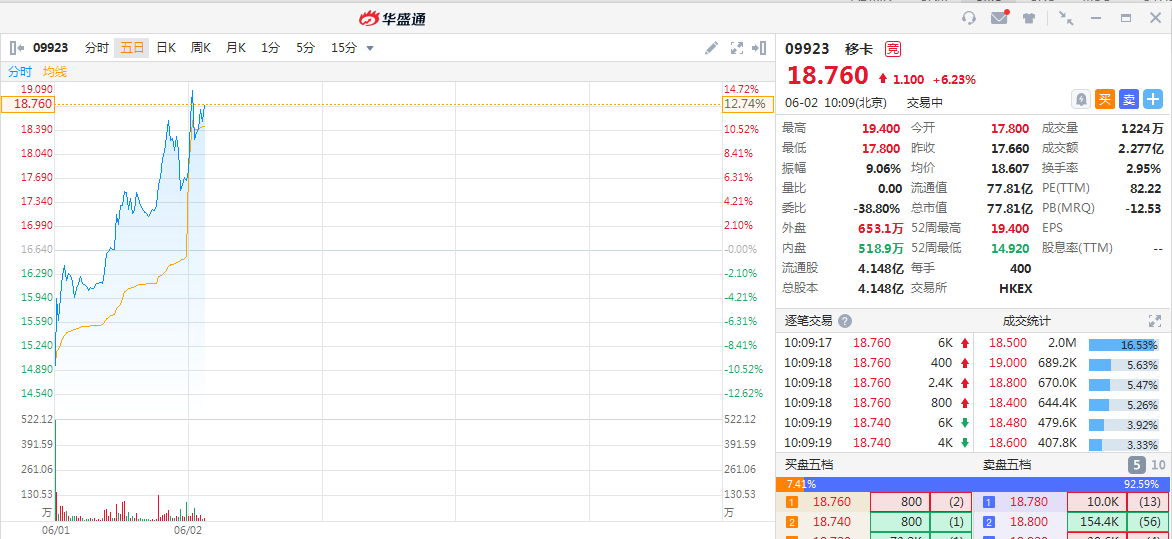Viewport: 1172px width, 539px height.
Task: Open the more timeframes dropdown arrow
Action: pyautogui.click(x=369, y=49)
